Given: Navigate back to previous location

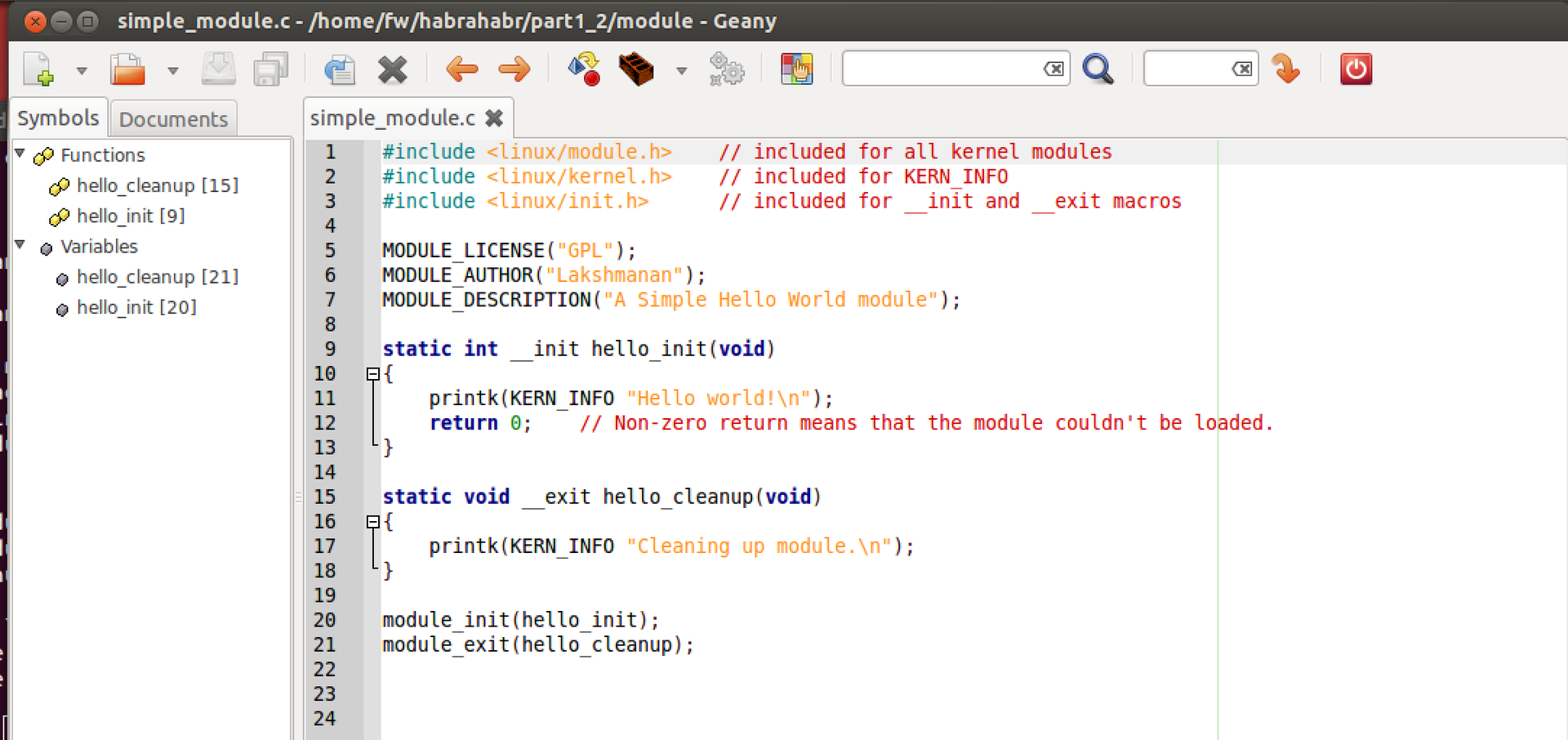Looking at the screenshot, I should point(462,69).
